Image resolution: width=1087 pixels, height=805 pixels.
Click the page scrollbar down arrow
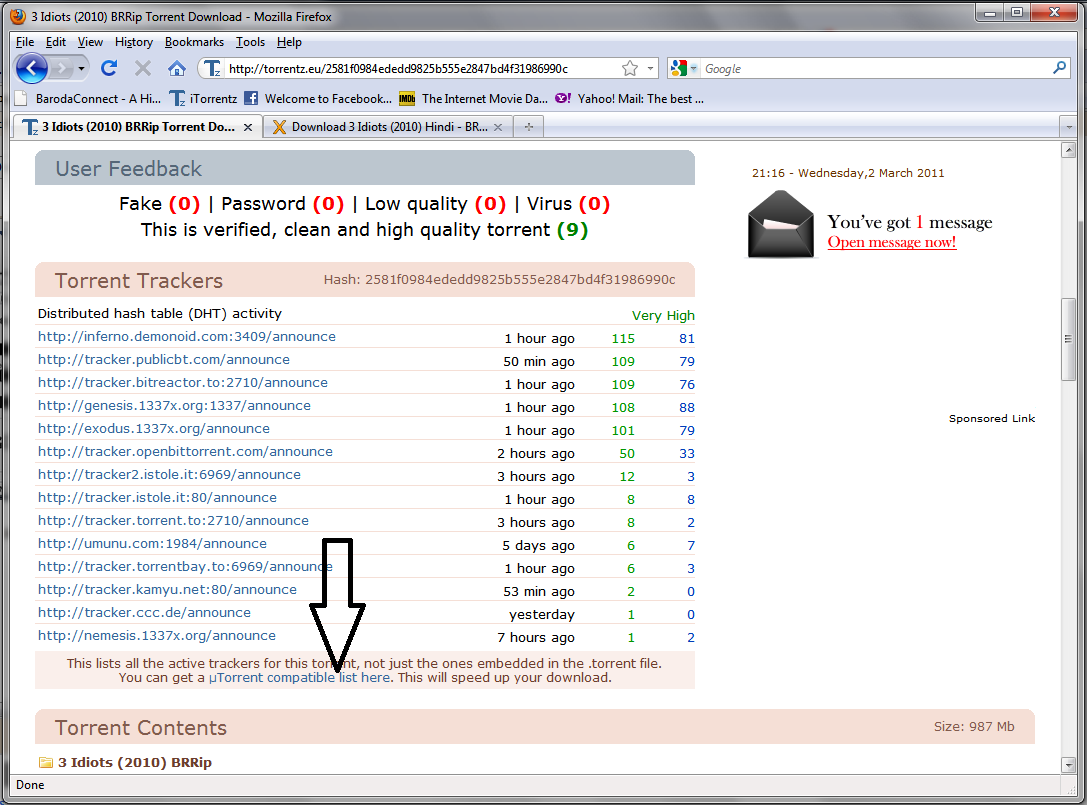click(x=1068, y=765)
